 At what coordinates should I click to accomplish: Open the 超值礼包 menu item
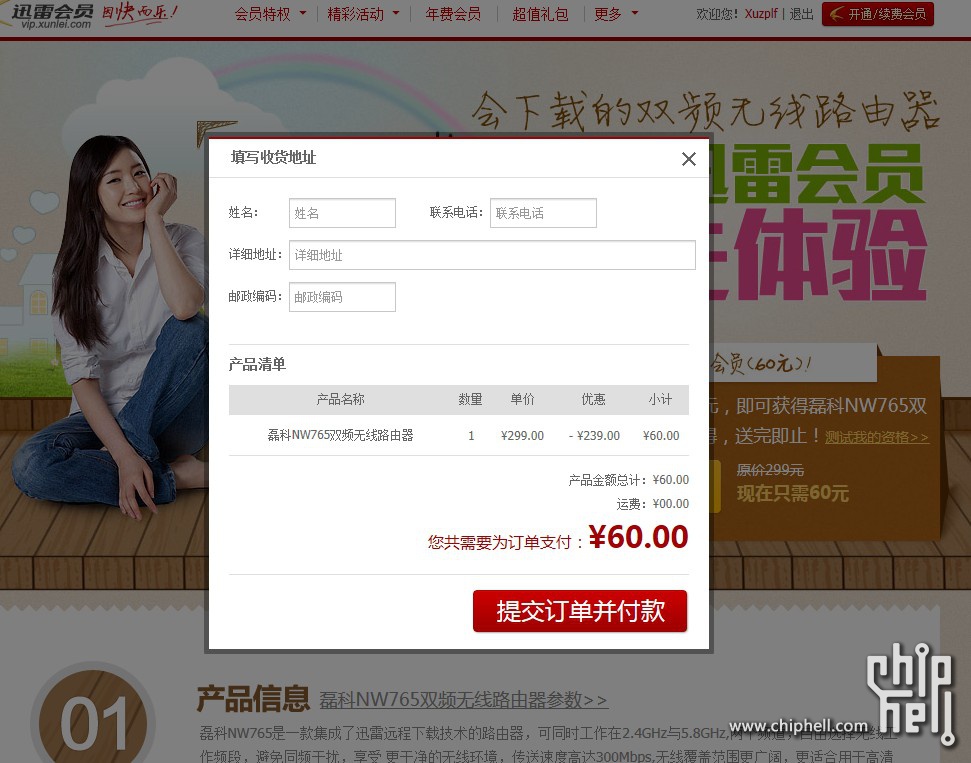[541, 14]
